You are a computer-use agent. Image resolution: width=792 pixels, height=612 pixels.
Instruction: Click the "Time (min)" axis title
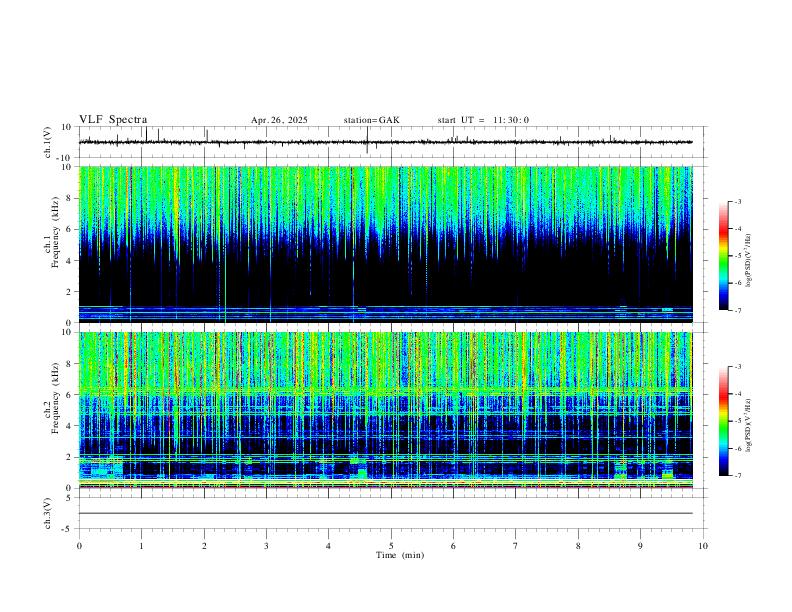pyautogui.click(x=400, y=555)
